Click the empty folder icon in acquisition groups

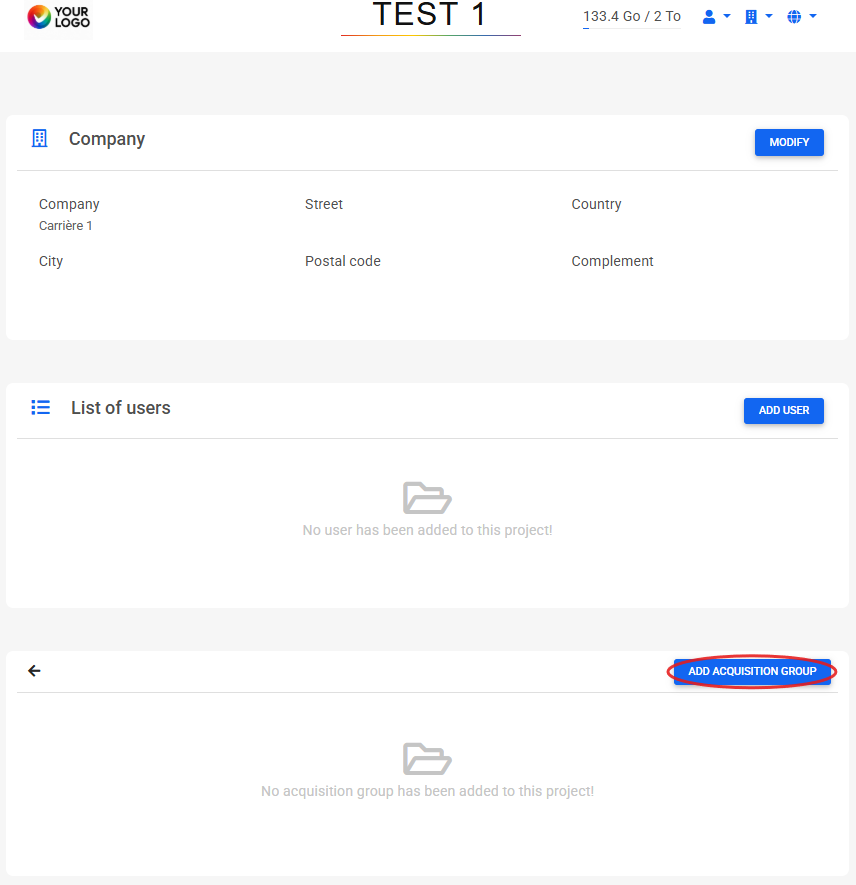(x=427, y=758)
